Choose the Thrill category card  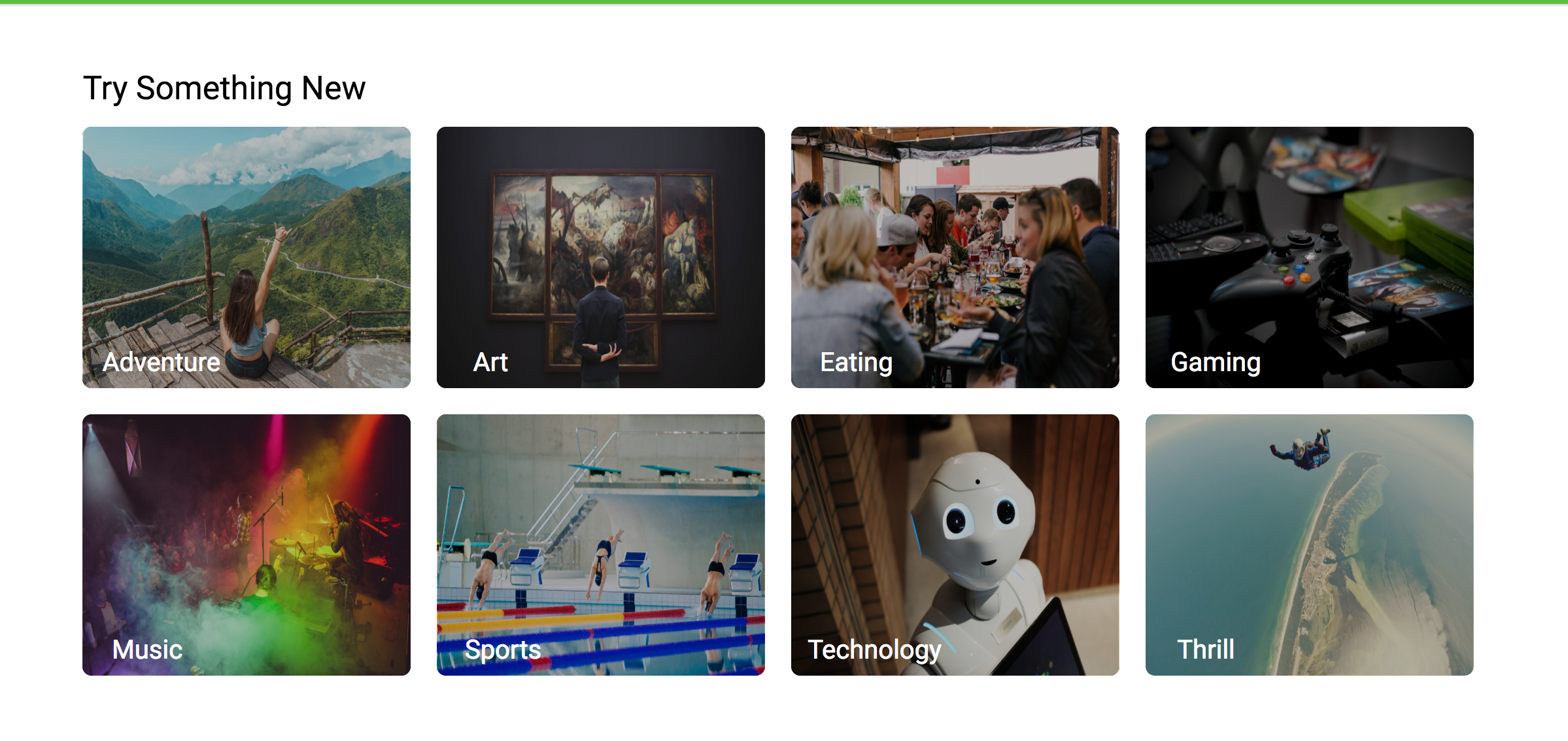point(1310,545)
